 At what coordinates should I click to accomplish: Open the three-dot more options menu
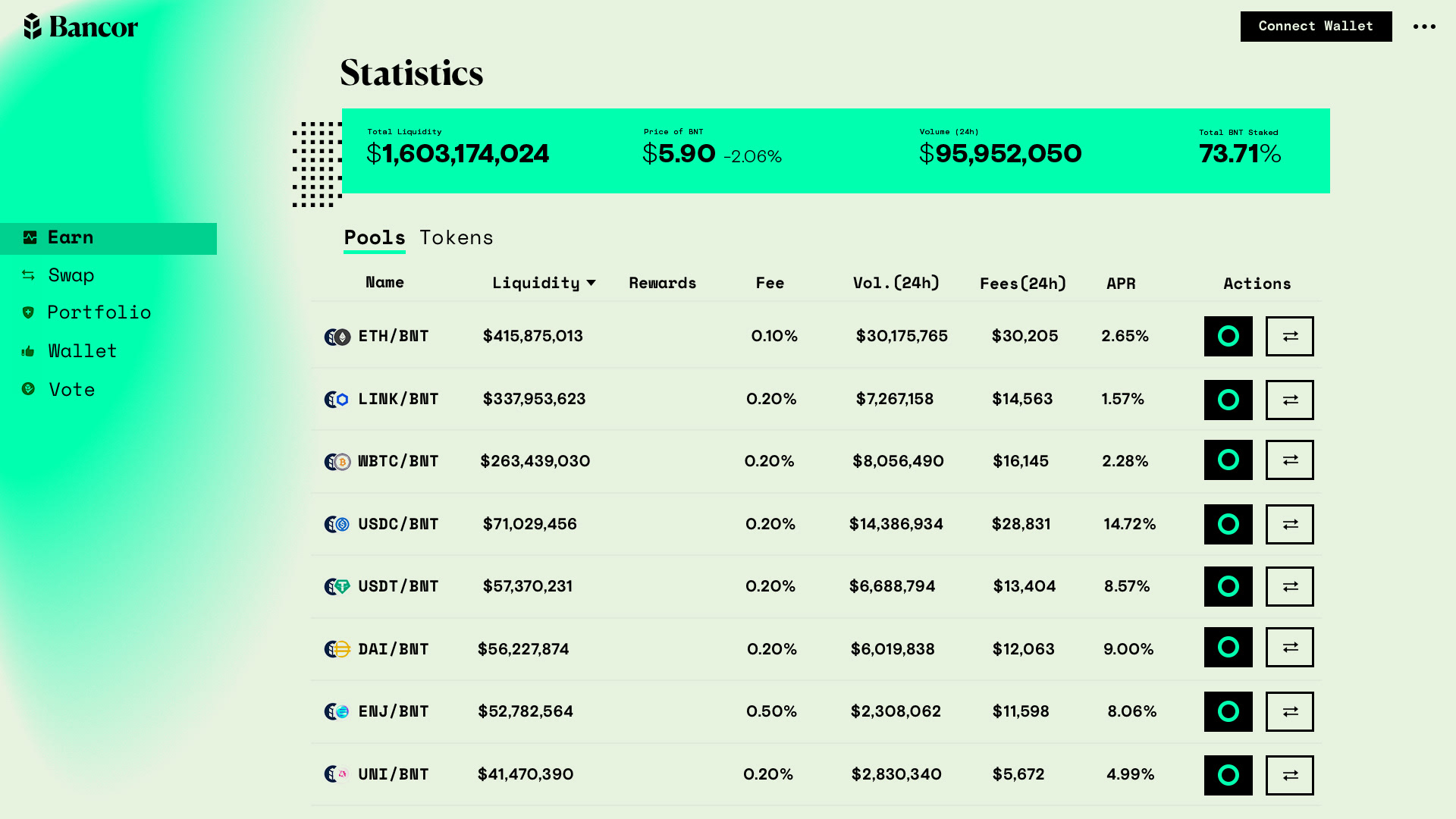[x=1424, y=27]
